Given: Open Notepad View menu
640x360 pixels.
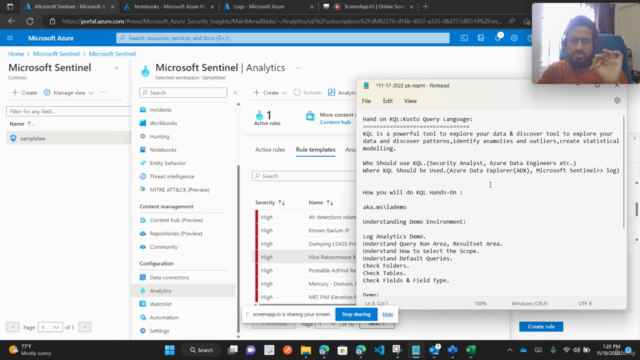Looking at the screenshot, I should pyautogui.click(x=410, y=101).
